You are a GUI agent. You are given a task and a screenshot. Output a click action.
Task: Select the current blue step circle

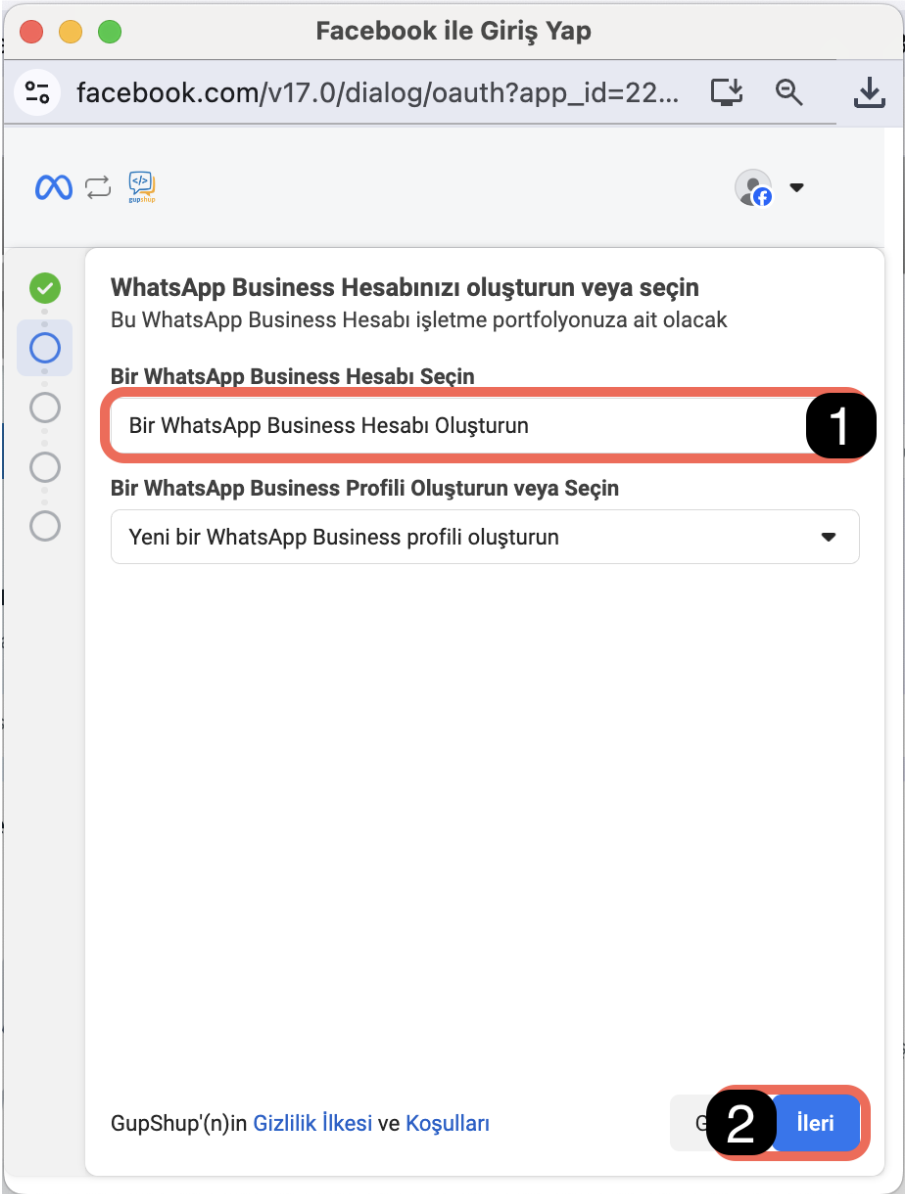point(45,348)
